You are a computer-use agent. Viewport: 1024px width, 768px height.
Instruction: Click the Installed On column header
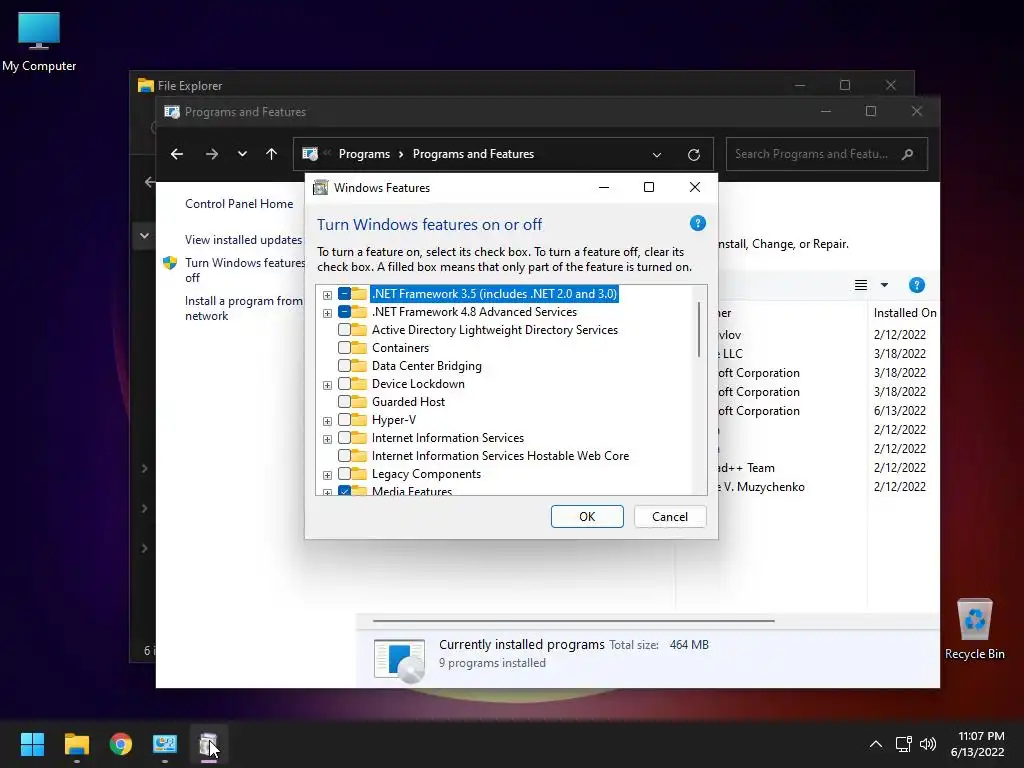click(x=905, y=313)
